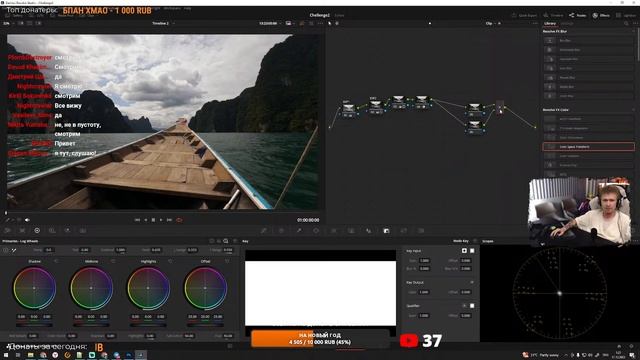
Task: Open the Magic Mask palette
Action: click(x=351, y=231)
